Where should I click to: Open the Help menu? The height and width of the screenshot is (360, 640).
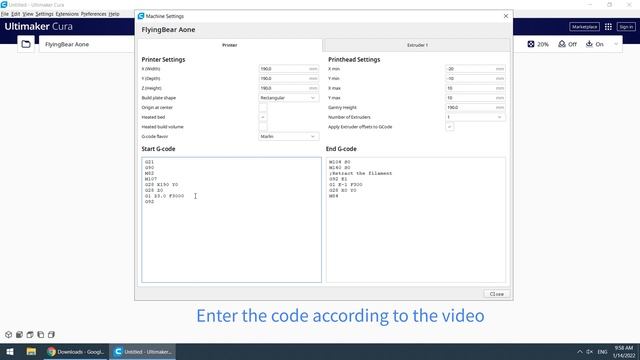coord(114,14)
